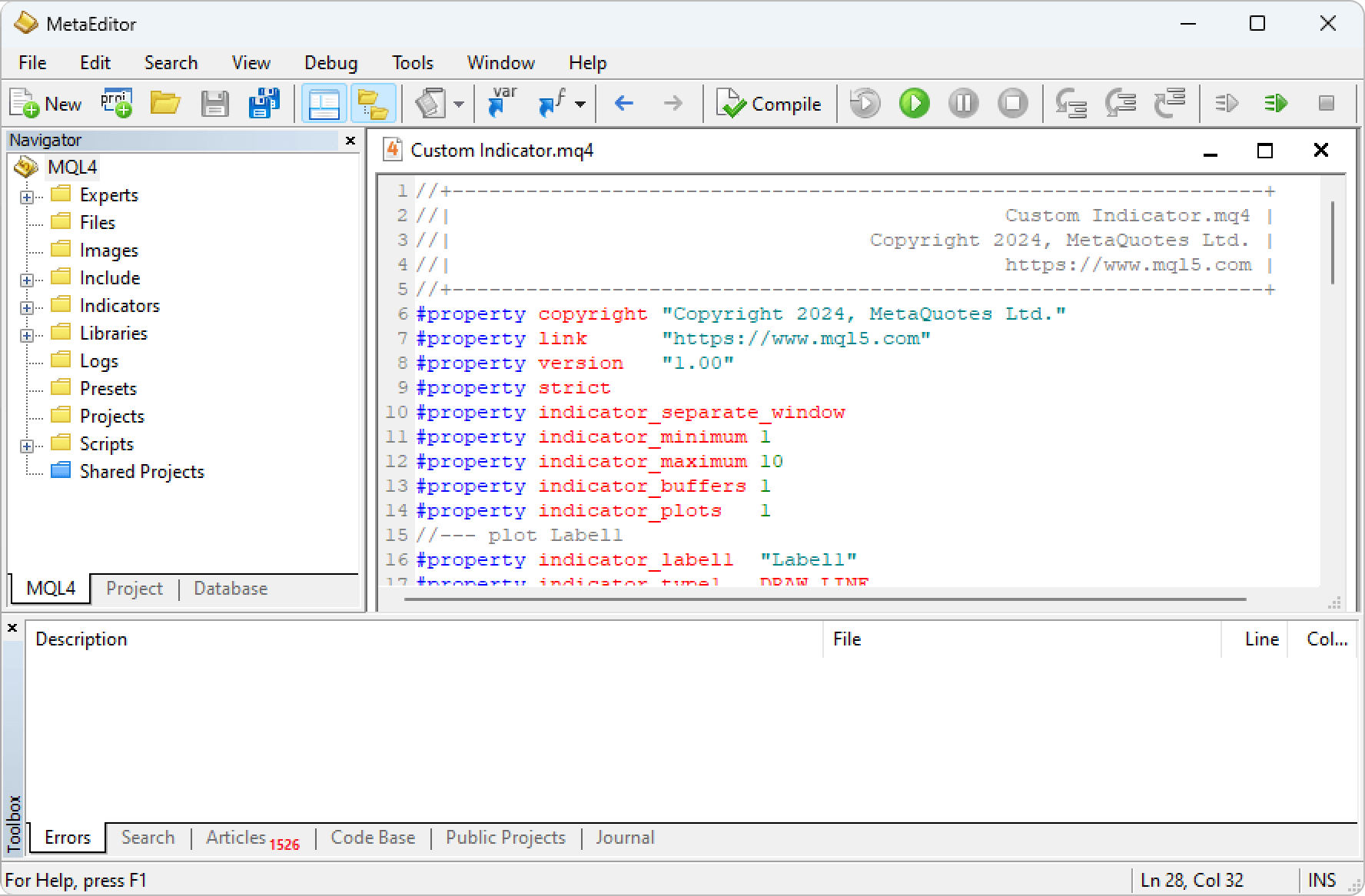Click the green profiling on history icon
This screenshot has height=896, width=1365.
pos(1276,104)
